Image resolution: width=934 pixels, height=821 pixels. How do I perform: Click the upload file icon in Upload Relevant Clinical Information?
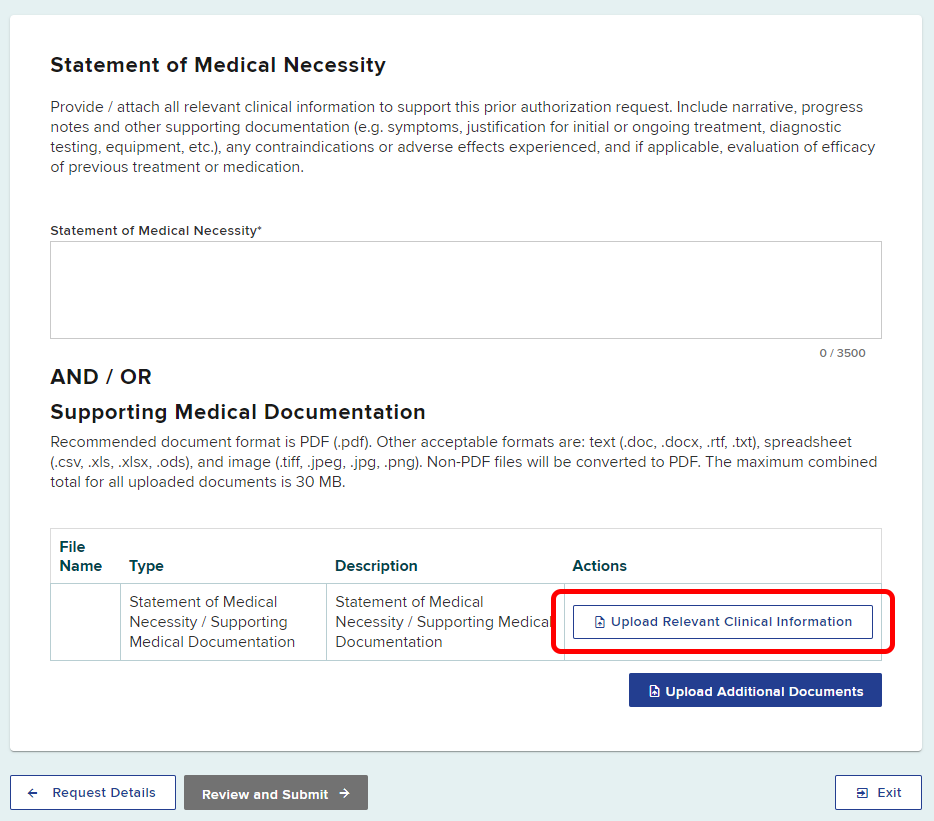click(600, 622)
